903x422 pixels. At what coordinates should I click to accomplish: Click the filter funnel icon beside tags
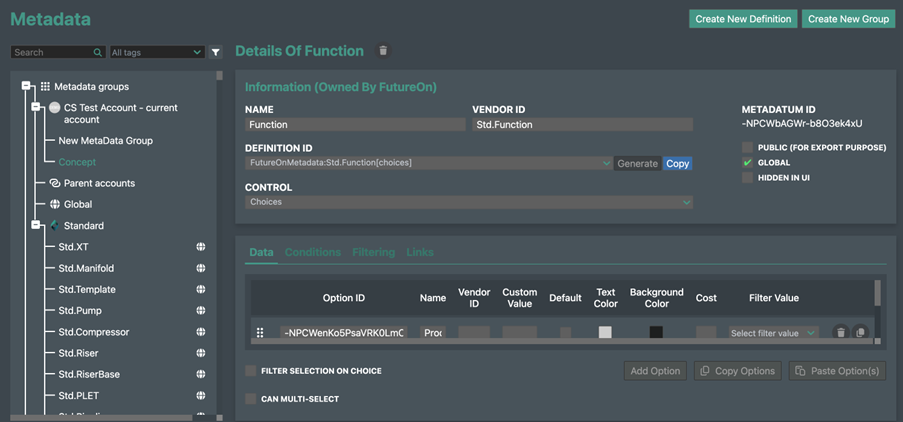[216, 52]
